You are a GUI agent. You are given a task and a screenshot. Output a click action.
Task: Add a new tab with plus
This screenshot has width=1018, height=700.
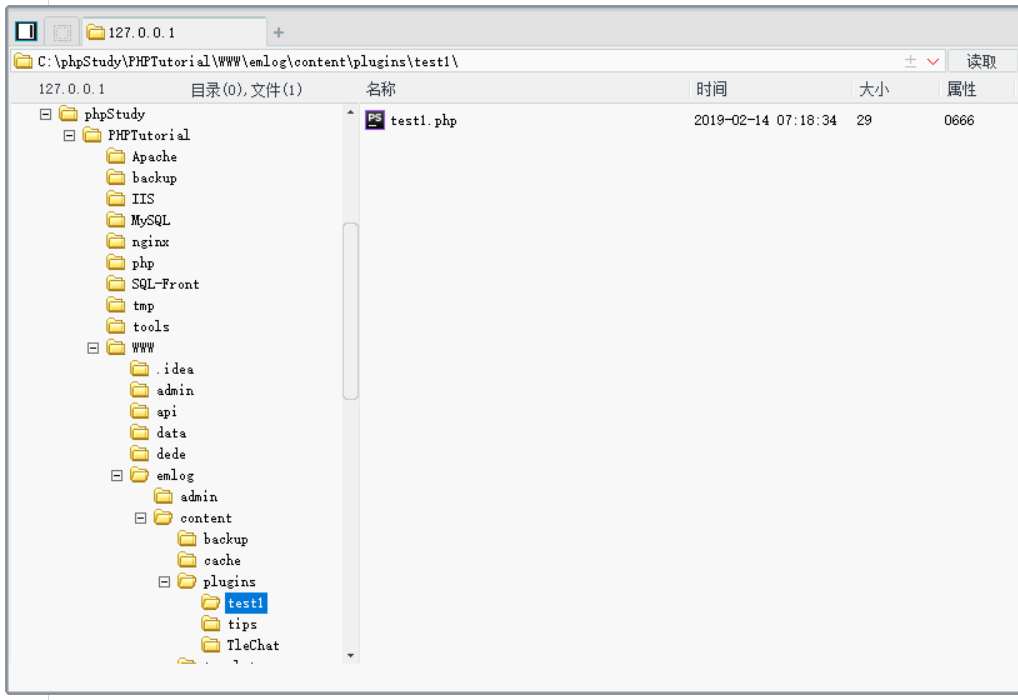tap(279, 32)
